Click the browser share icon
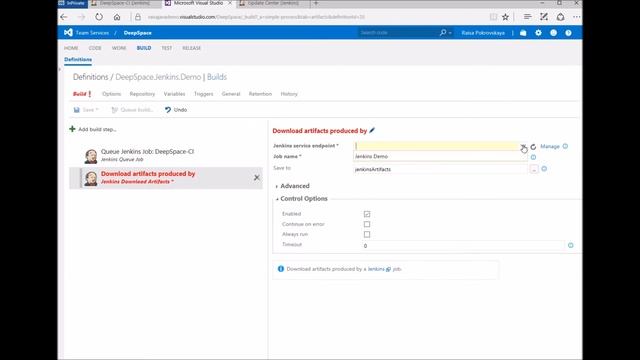Viewport: 640px width, 360px height. (560, 17)
